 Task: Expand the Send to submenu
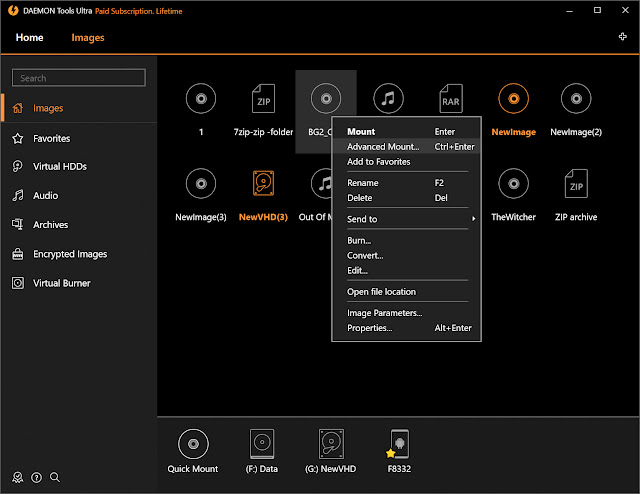coord(406,219)
